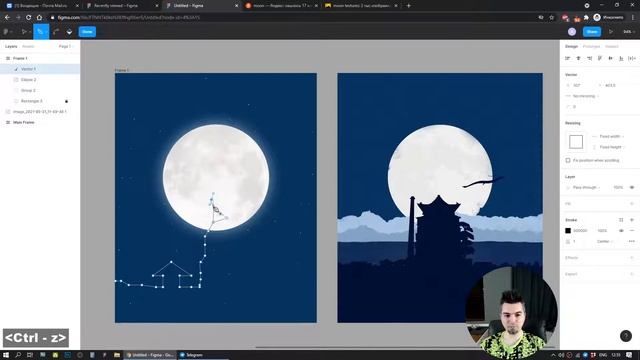Click the Y position field
This screenshot has height=360, width=640.
click(x=612, y=85)
